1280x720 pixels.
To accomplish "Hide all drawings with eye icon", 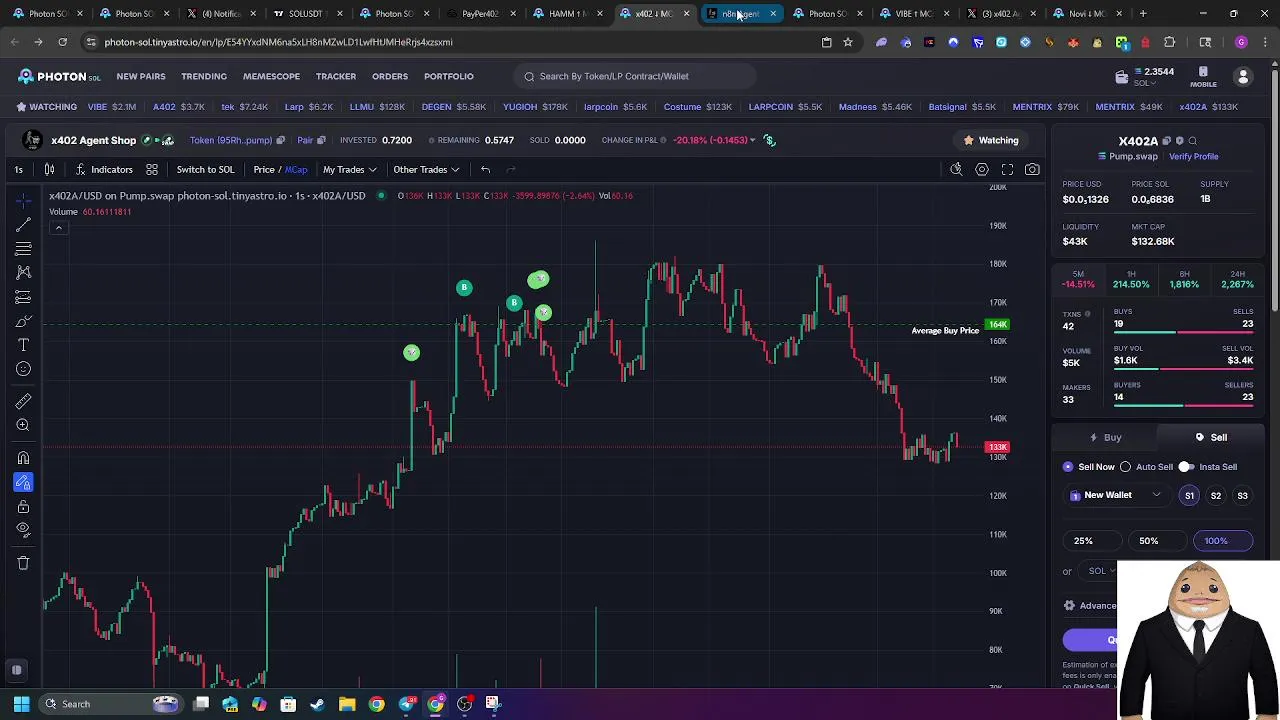I will 23,530.
